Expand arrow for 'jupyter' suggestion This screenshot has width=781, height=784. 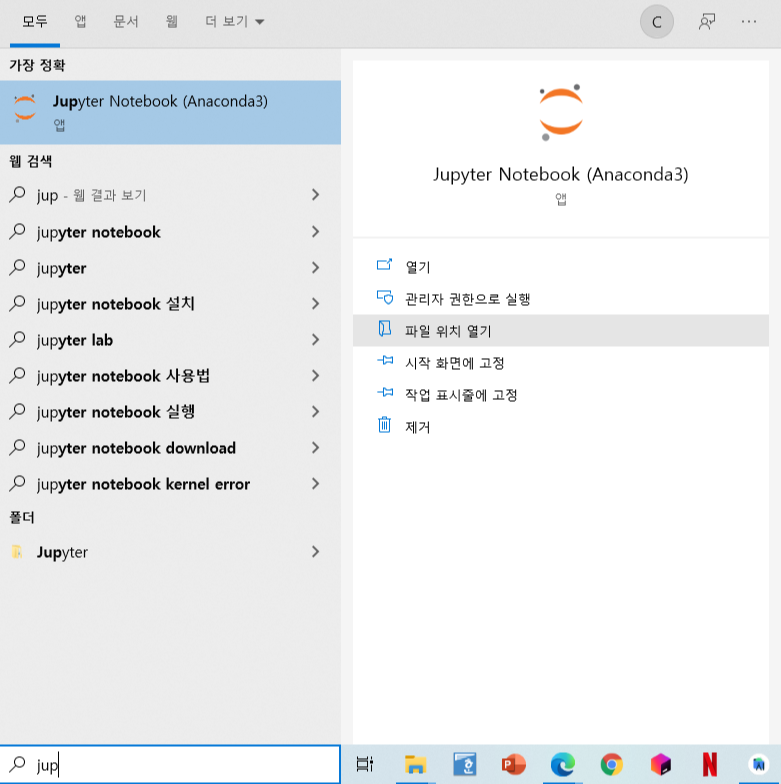pyautogui.click(x=315, y=268)
